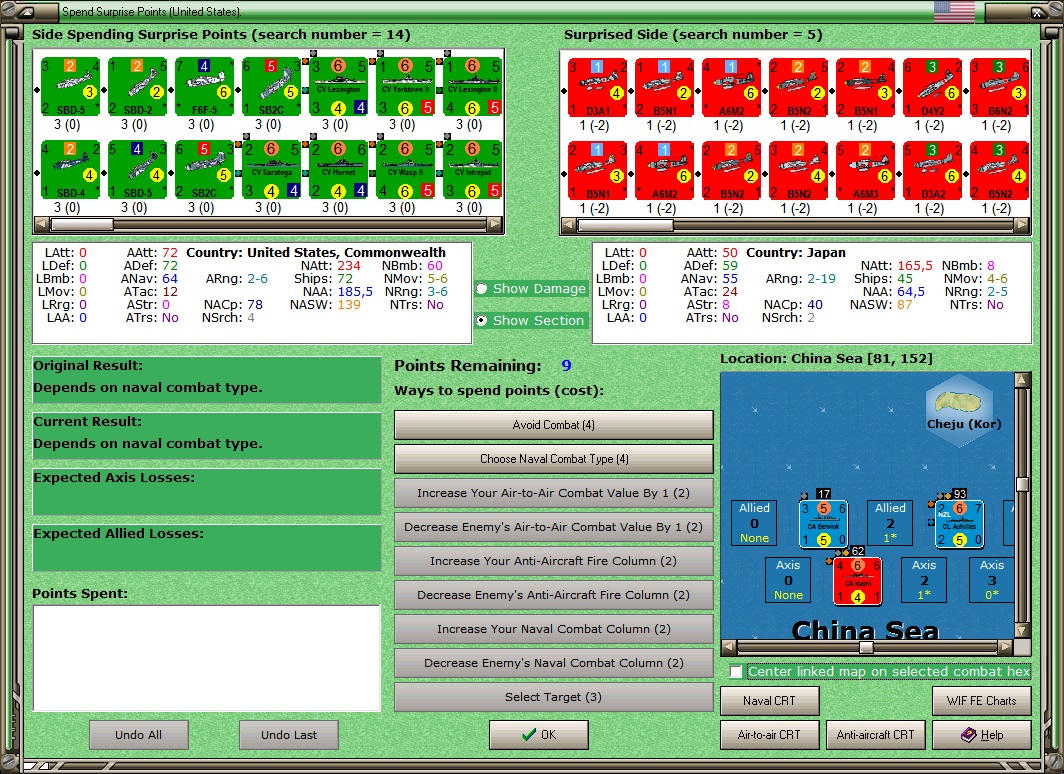Open the Naval CRT chart

point(770,701)
